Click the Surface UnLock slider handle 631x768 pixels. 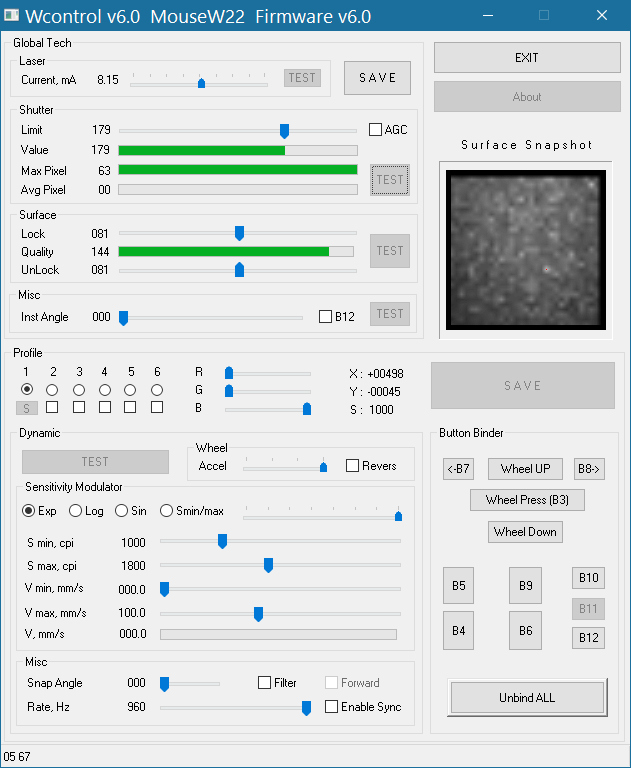[x=240, y=269]
